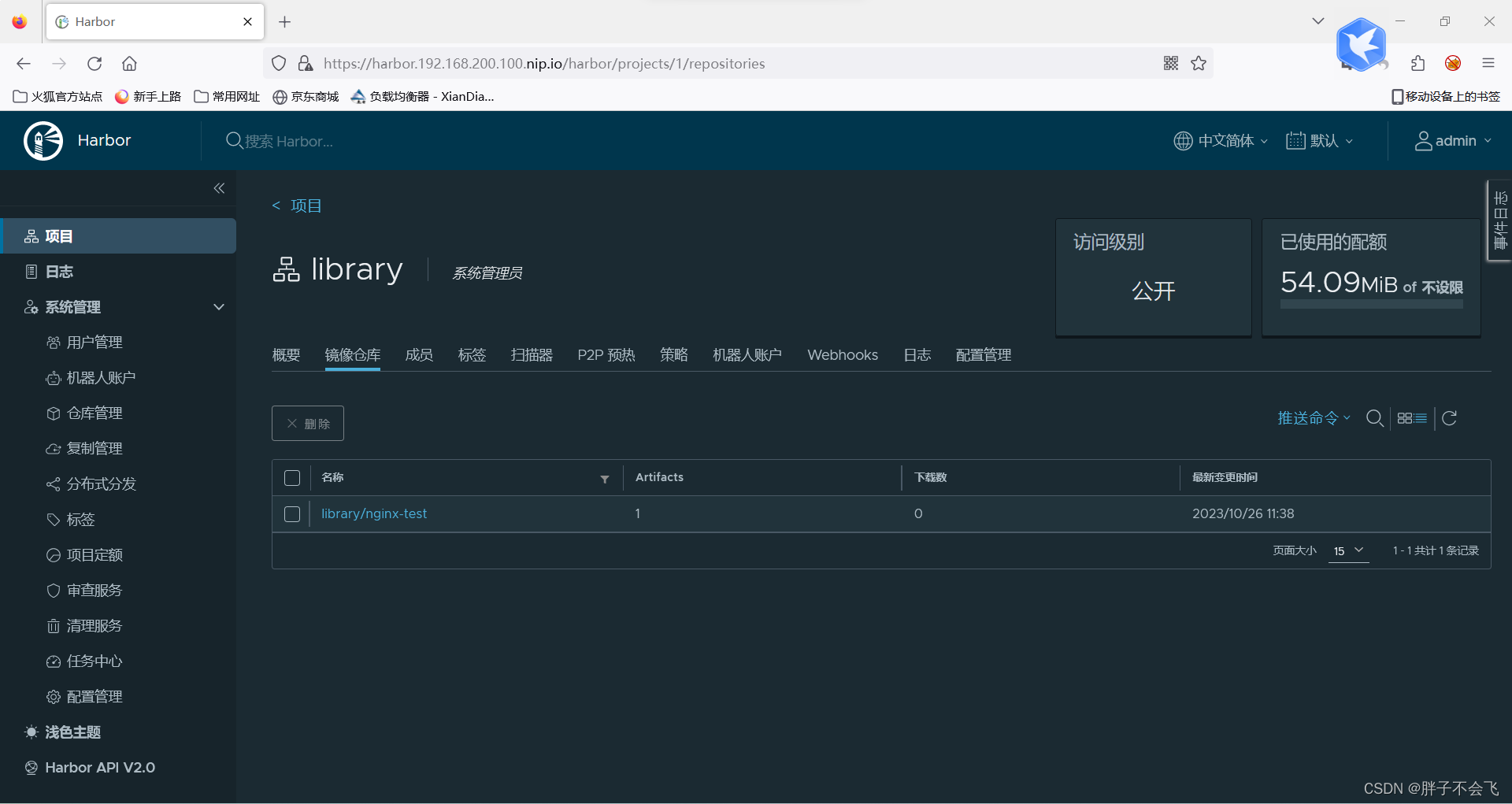Click the 删除 delete button
The height and width of the screenshot is (804, 1512).
pyautogui.click(x=308, y=423)
